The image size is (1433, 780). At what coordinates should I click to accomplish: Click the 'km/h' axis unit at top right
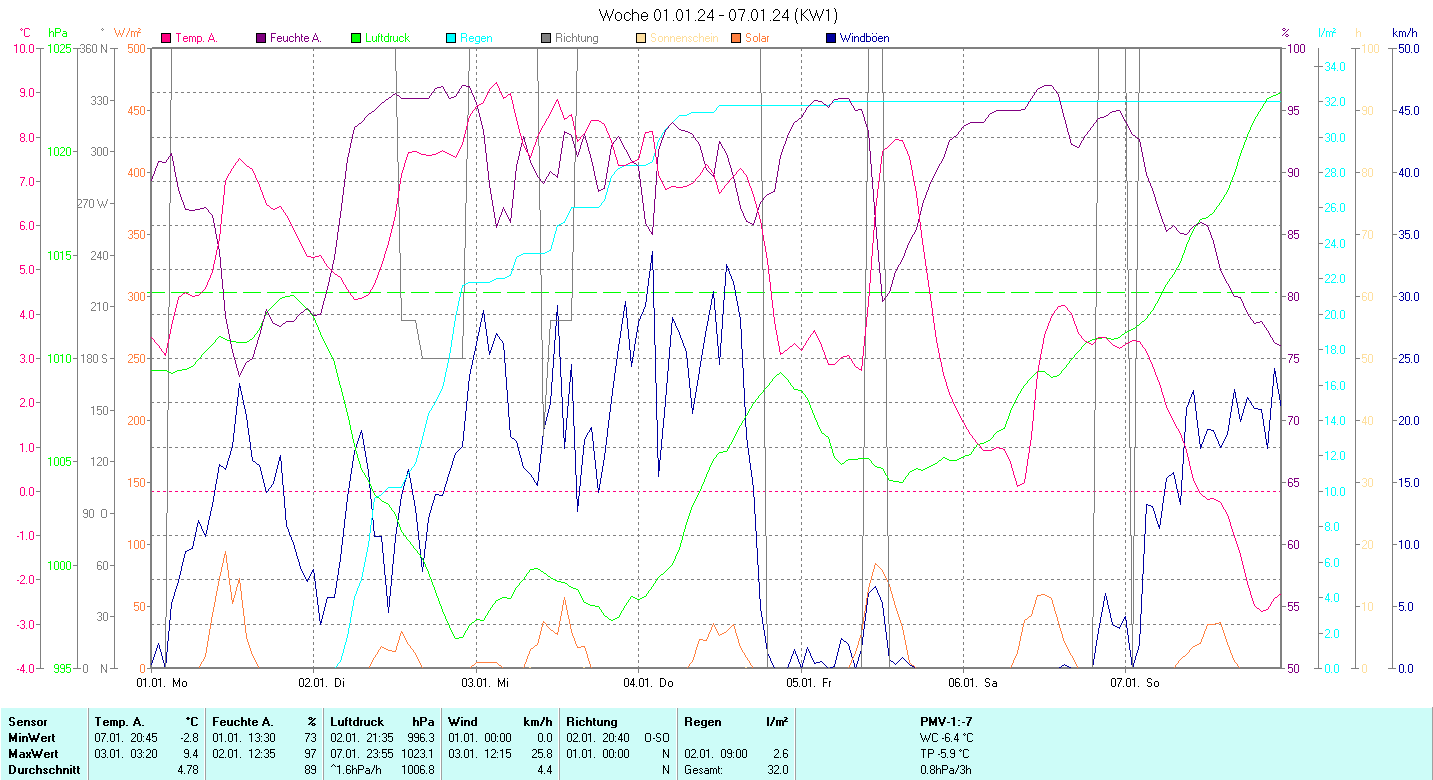coord(1404,32)
